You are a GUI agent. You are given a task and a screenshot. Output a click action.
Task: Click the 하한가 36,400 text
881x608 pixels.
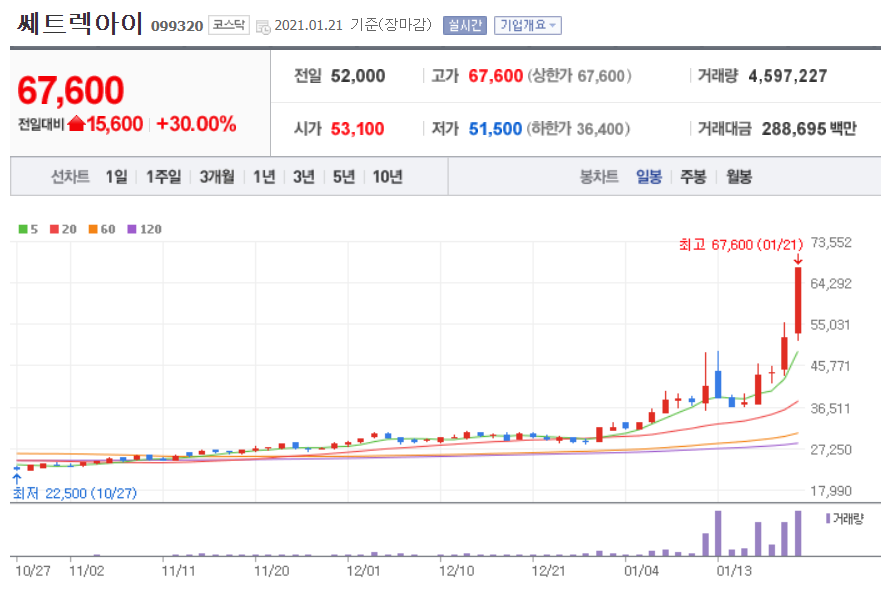click(x=578, y=129)
